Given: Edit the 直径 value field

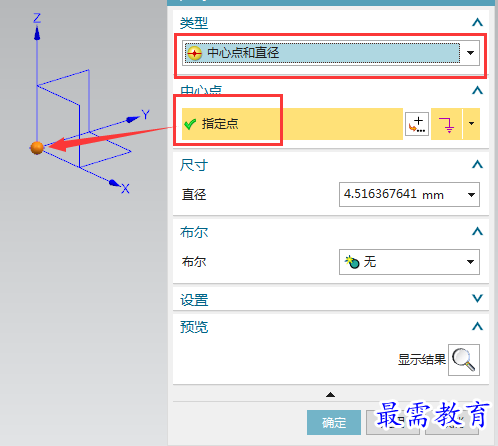Looking at the screenshot, I should click(x=401, y=194).
